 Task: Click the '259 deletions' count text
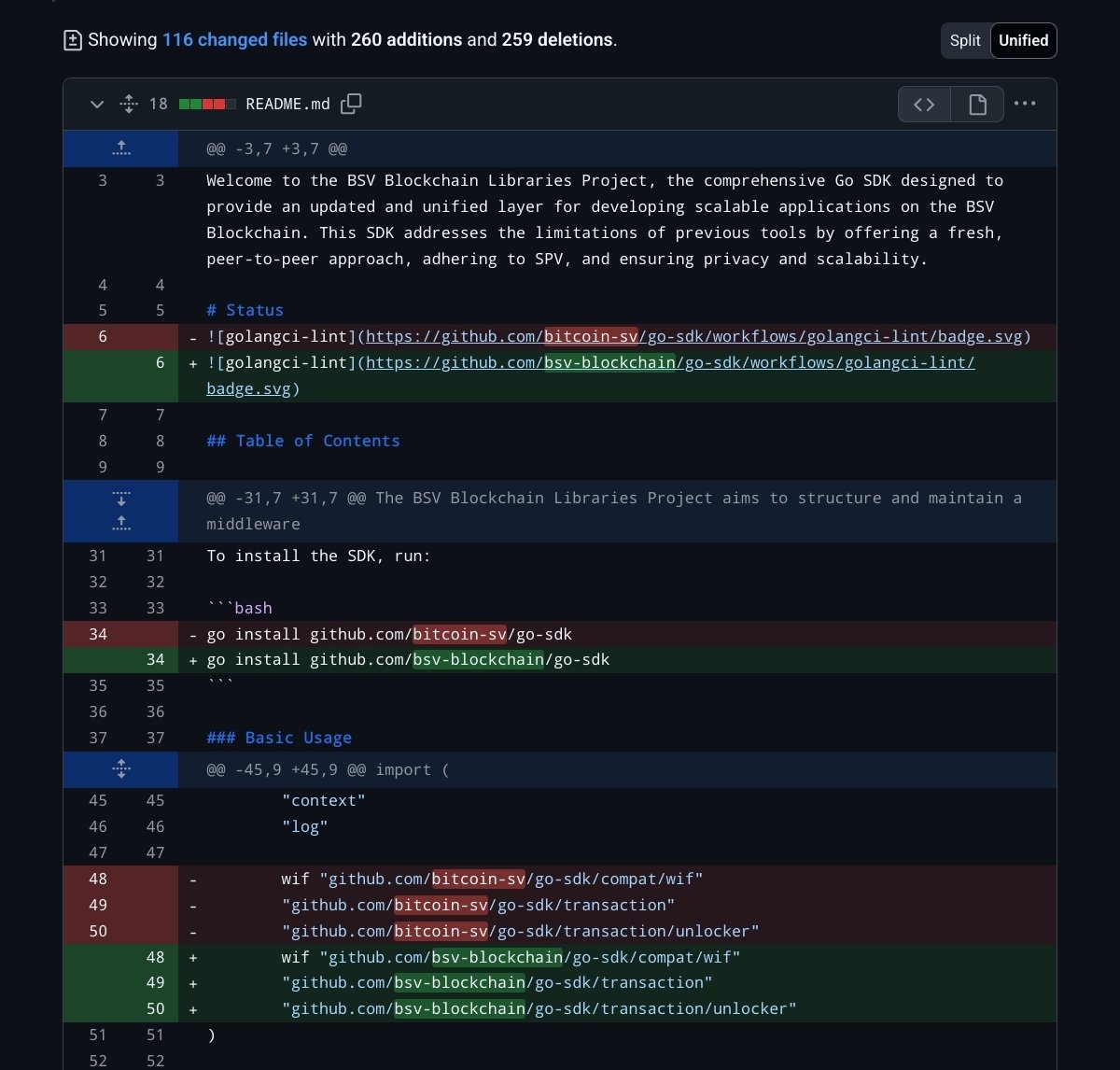[557, 39]
